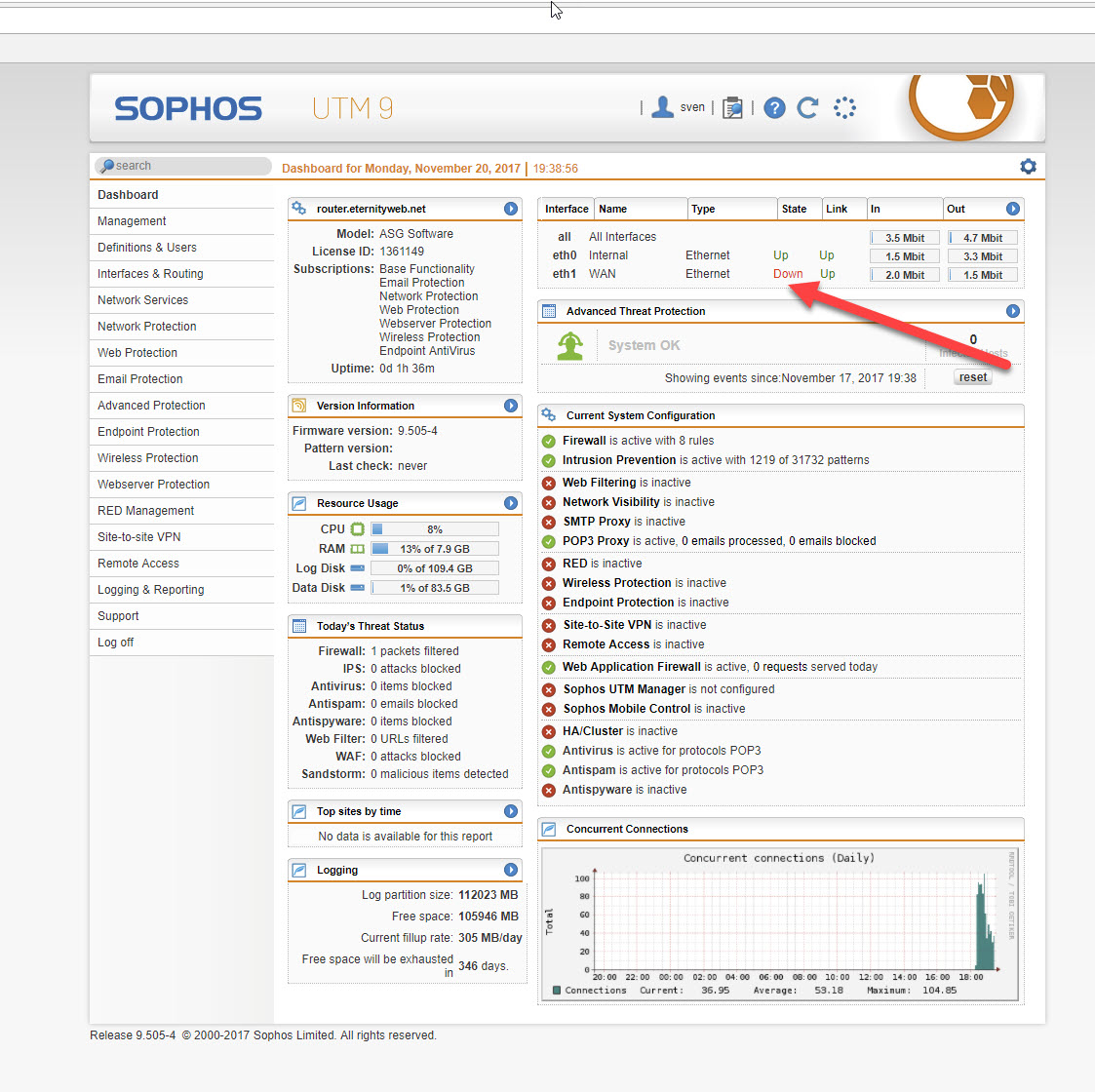This screenshot has height=1092, width=1095.
Task: Click the Logging panel chart icon
Action: 299,870
